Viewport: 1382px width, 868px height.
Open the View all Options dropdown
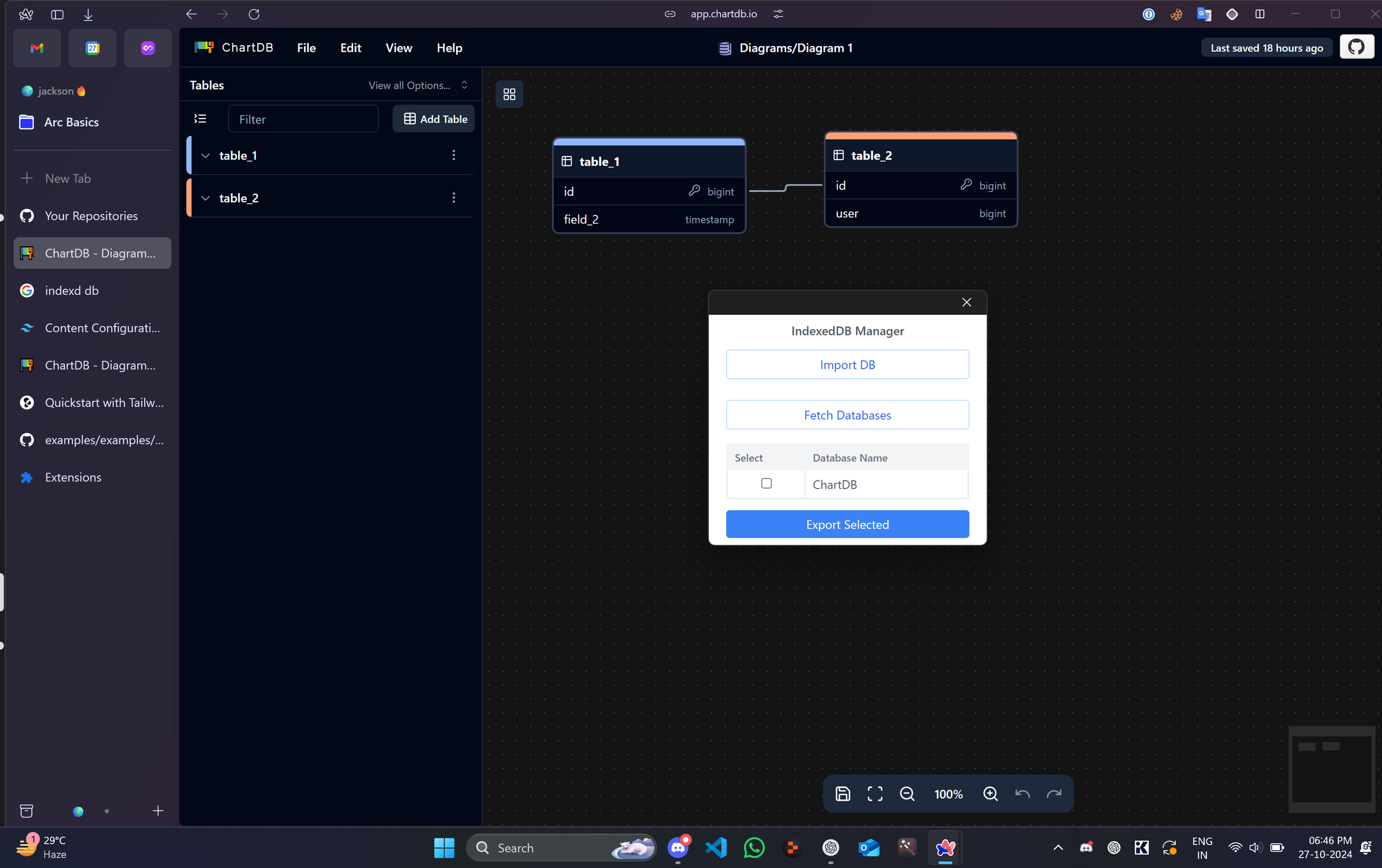(x=417, y=85)
